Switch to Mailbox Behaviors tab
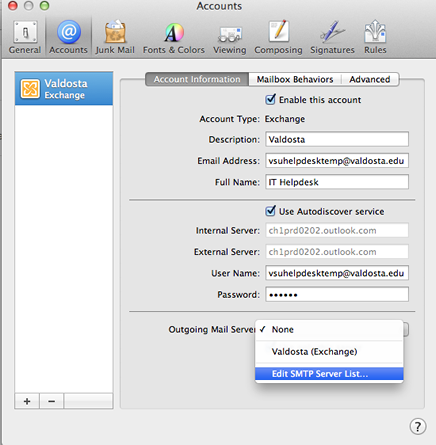This screenshot has height=445, width=436. click(x=295, y=79)
